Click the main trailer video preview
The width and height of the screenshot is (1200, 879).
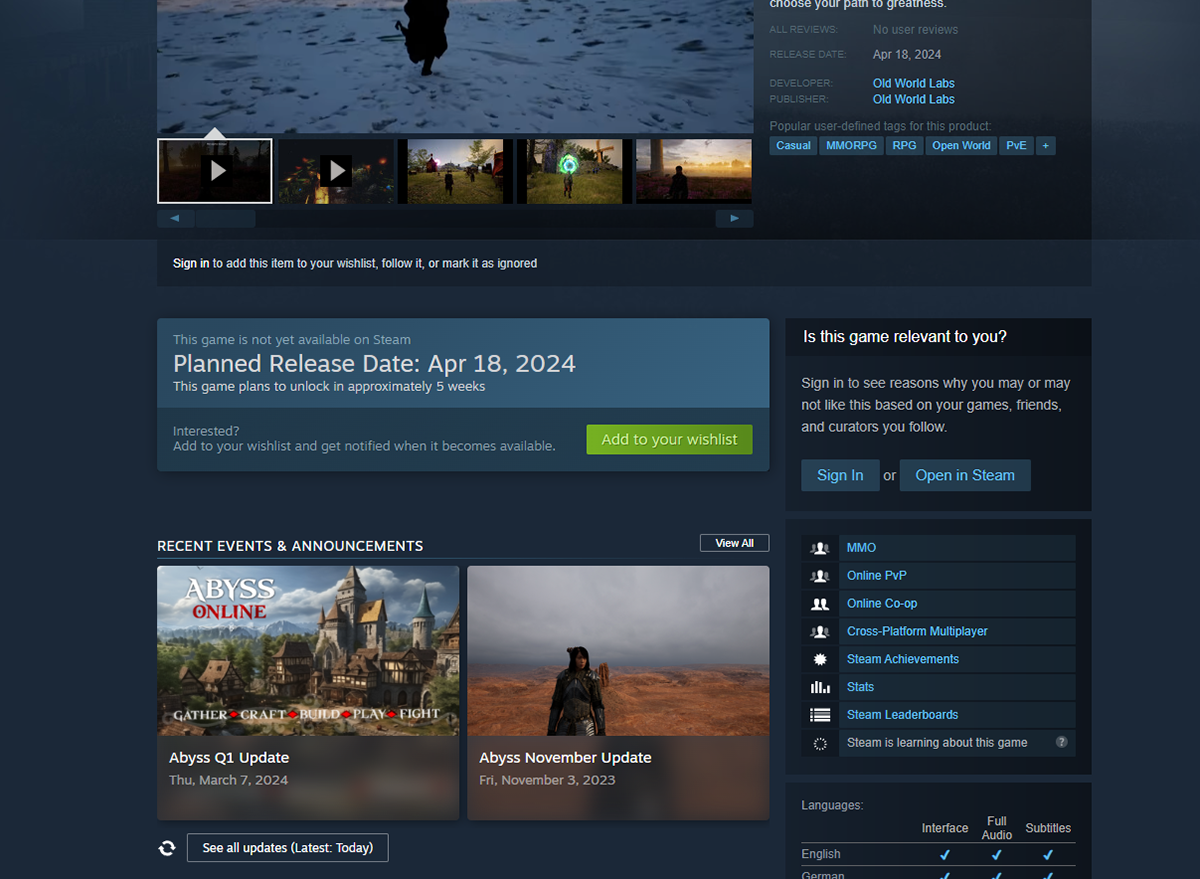(455, 66)
